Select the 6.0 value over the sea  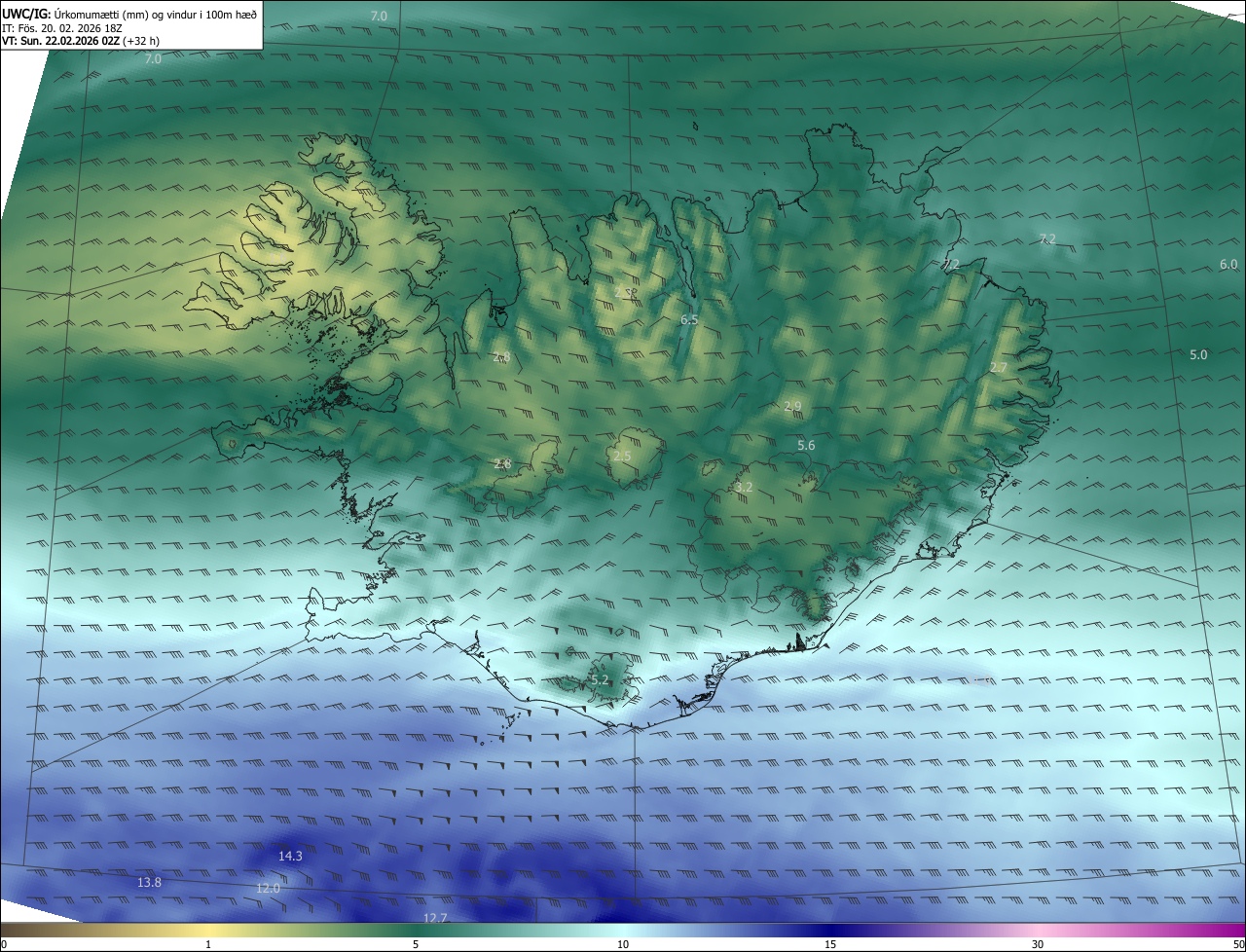[1228, 264]
